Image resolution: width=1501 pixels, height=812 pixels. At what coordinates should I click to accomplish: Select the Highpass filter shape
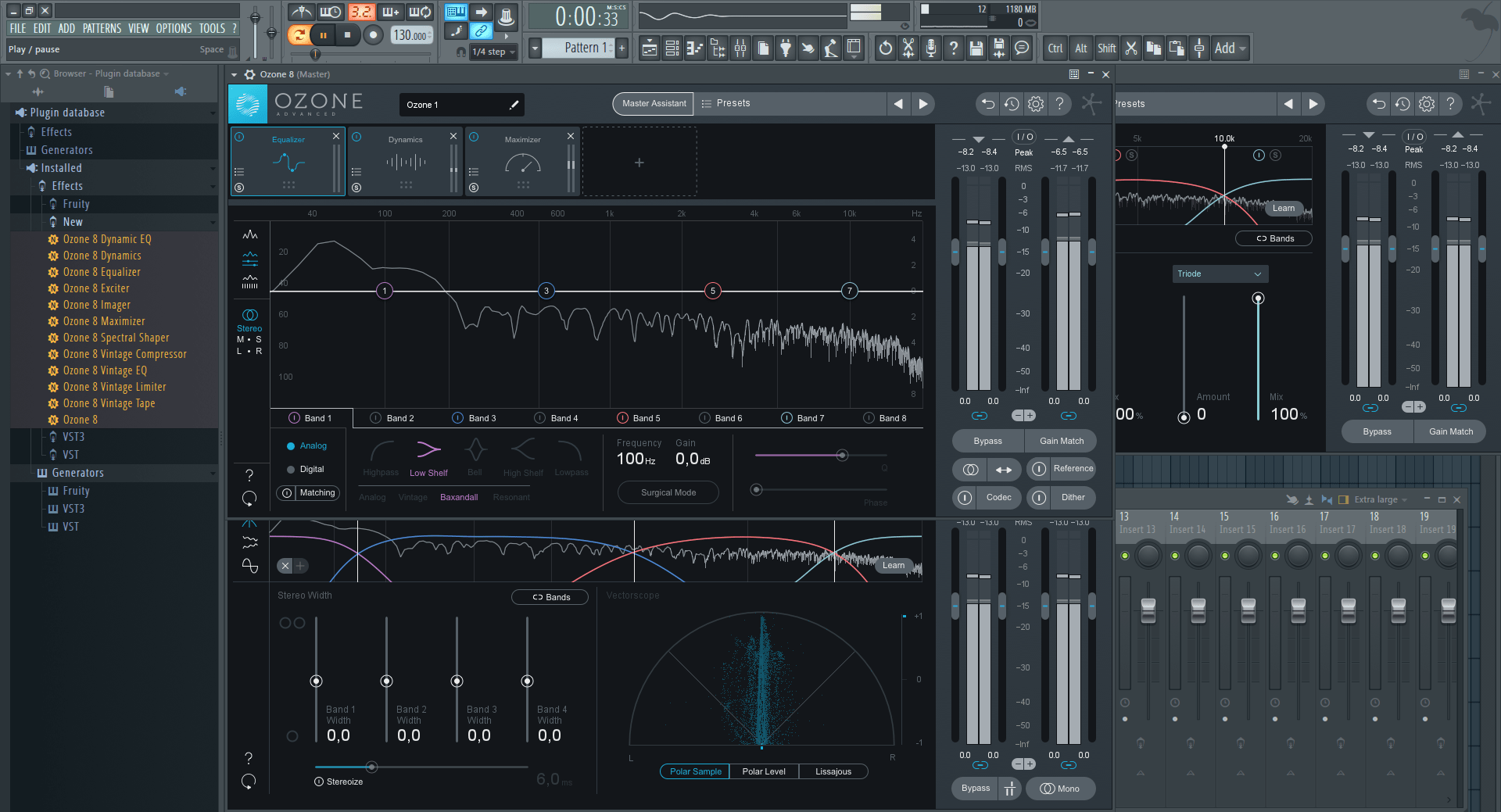tap(381, 458)
